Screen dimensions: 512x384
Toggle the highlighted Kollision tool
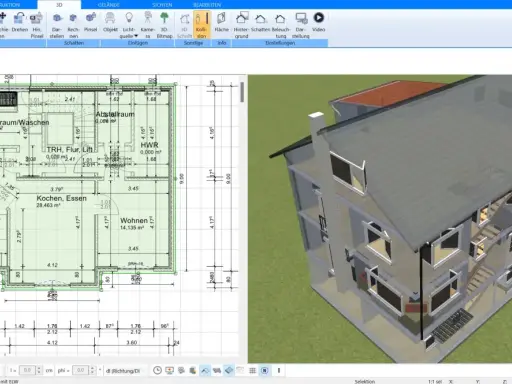201,25
